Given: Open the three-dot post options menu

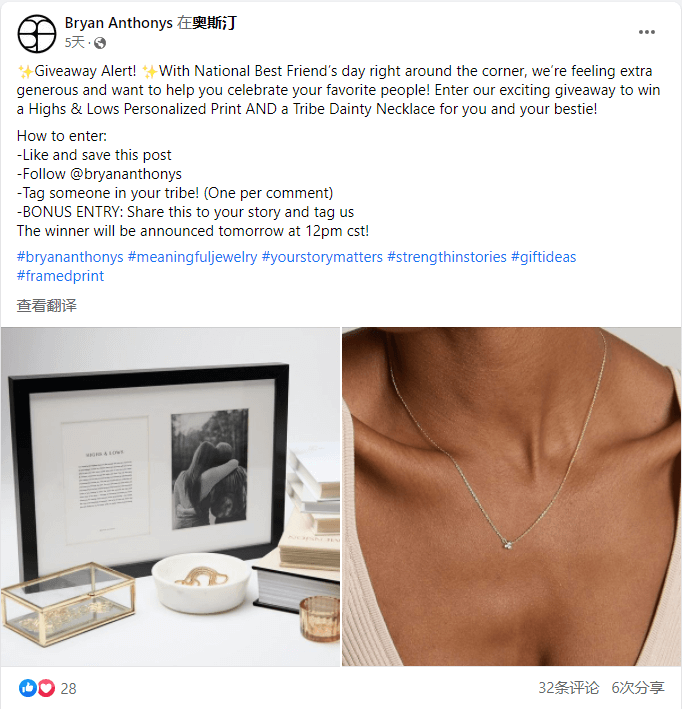Looking at the screenshot, I should click(647, 32).
